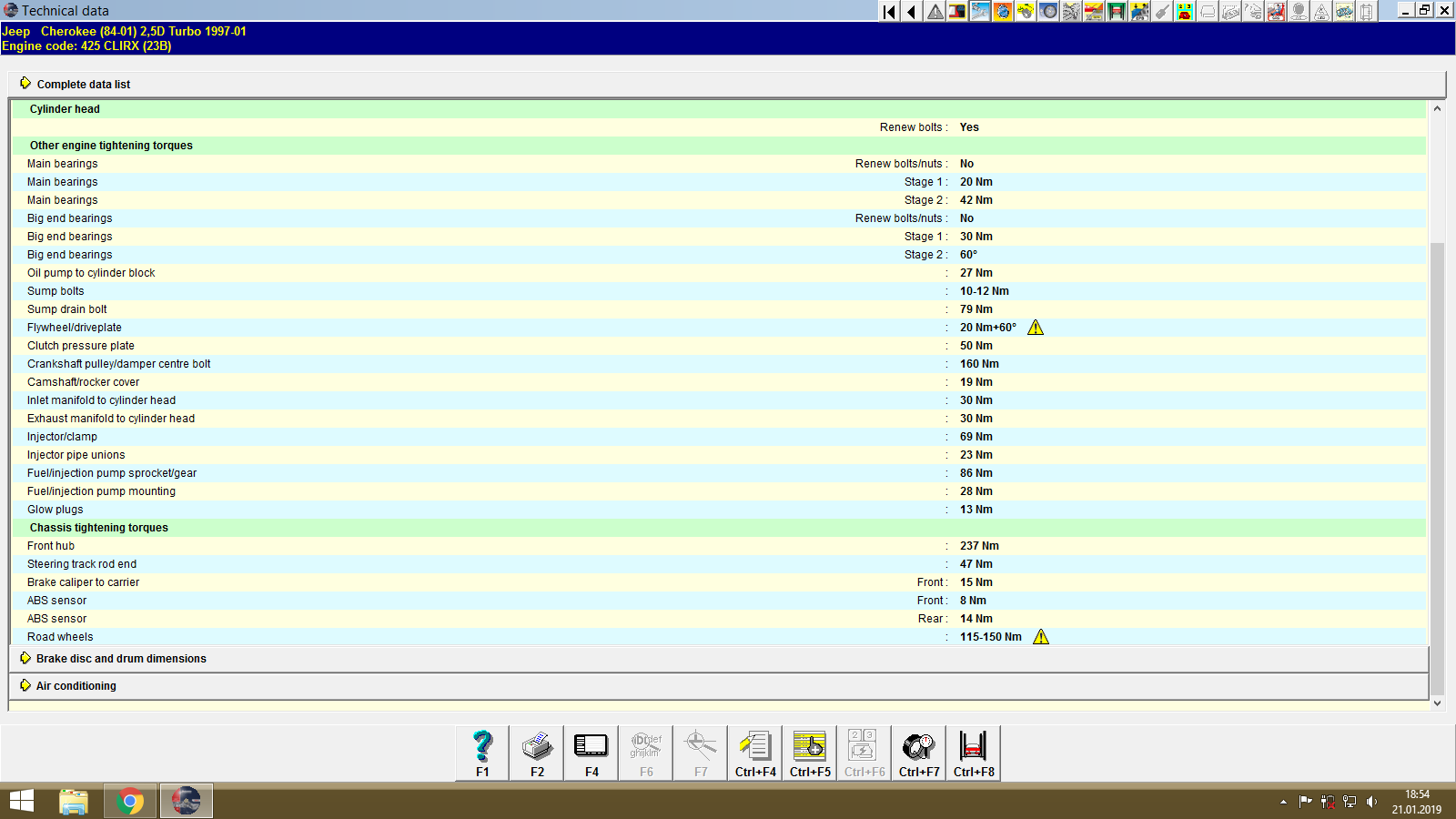Go to first page using leftmost navigation arrow

887,11
